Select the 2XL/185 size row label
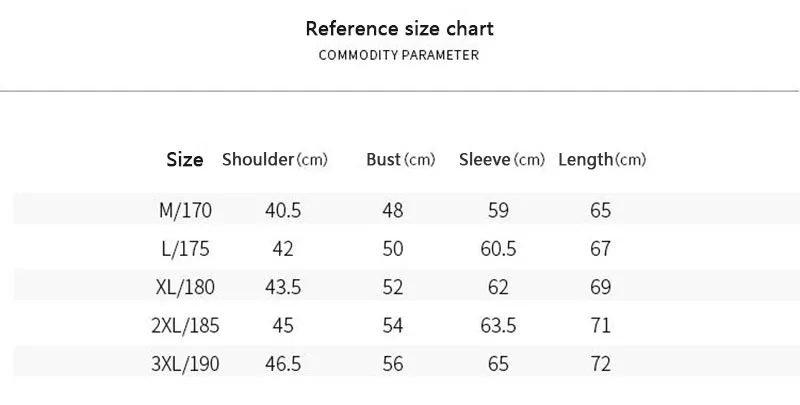The image size is (800, 405). [185, 325]
